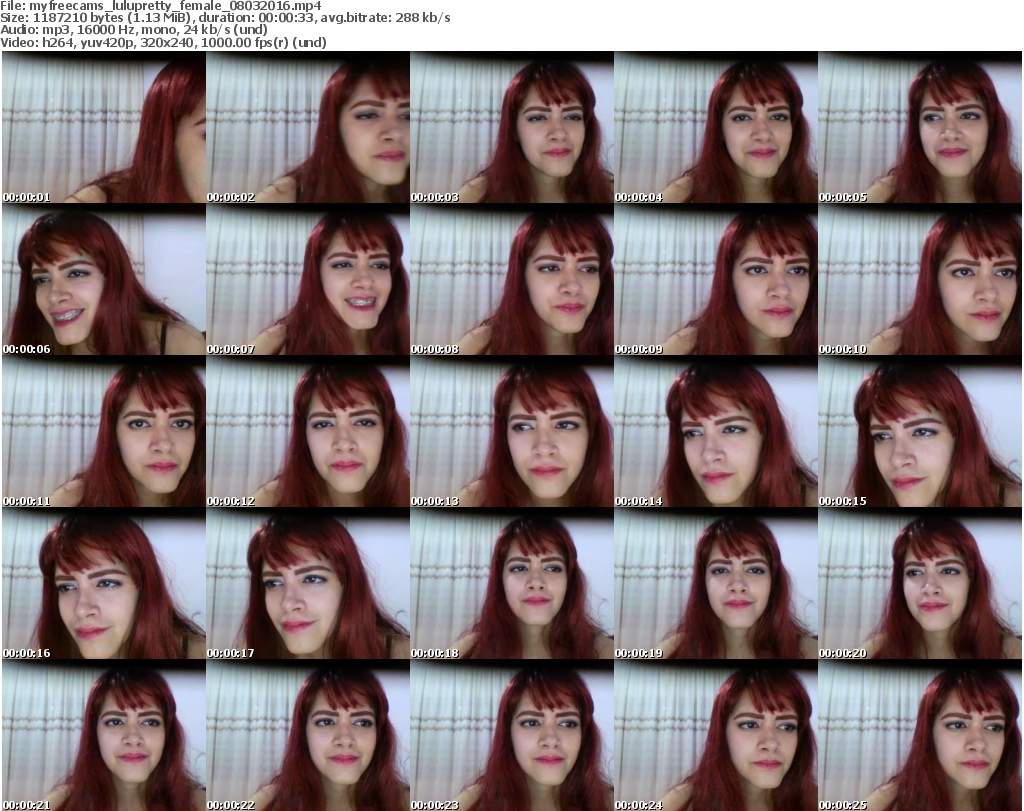1024x811 pixels.
Task: Choose the frame at 00:00:10
Action: [919, 280]
